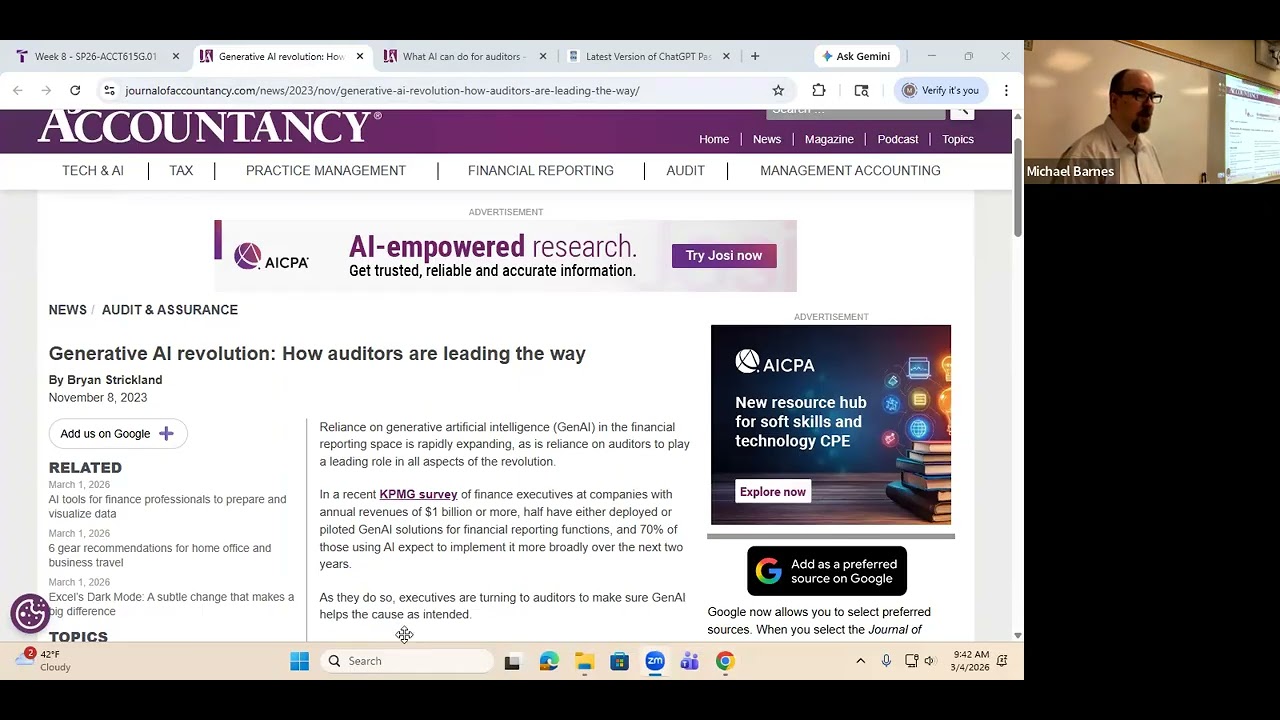Screen dimensions: 1280x720
Task: Open Topics in the top site menu
Action: 958,139
